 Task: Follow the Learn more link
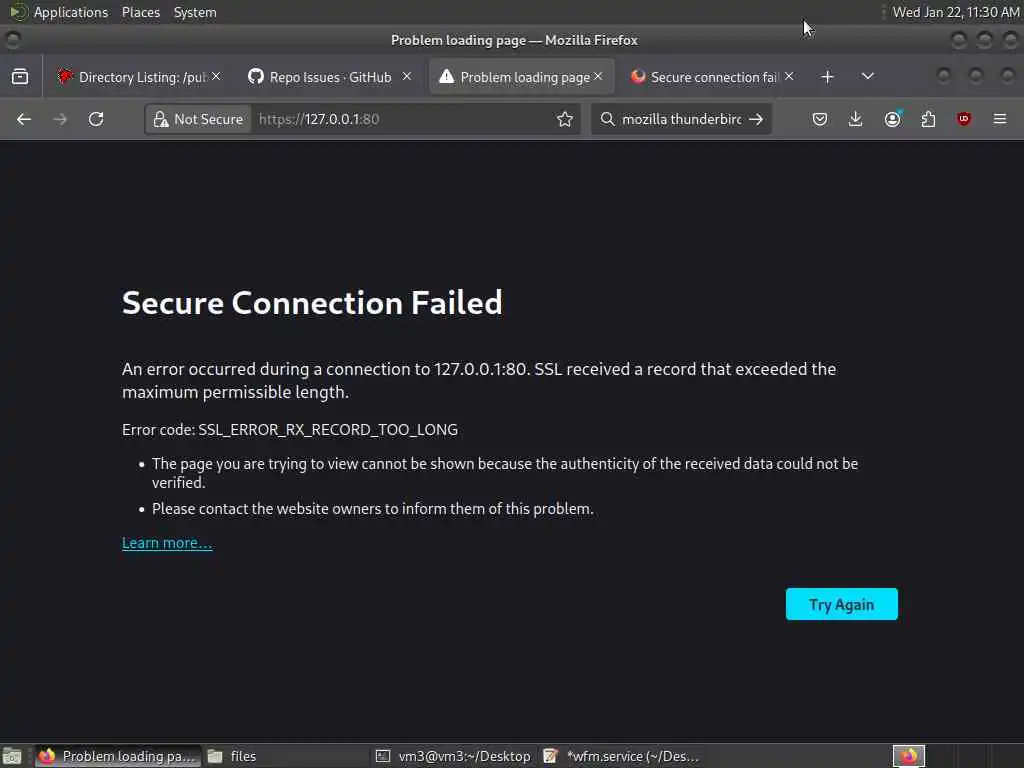click(x=167, y=543)
